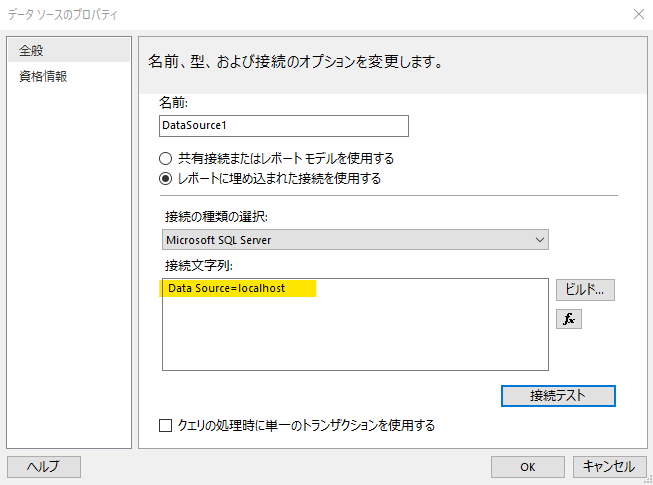Select 共有接続またはレポートモデルを使用する radio option
The width and height of the screenshot is (653, 485).
[x=166, y=158]
